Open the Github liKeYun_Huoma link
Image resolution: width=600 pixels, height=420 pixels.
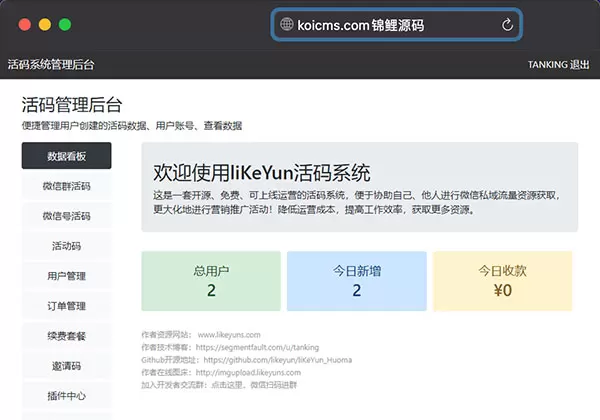(277, 360)
